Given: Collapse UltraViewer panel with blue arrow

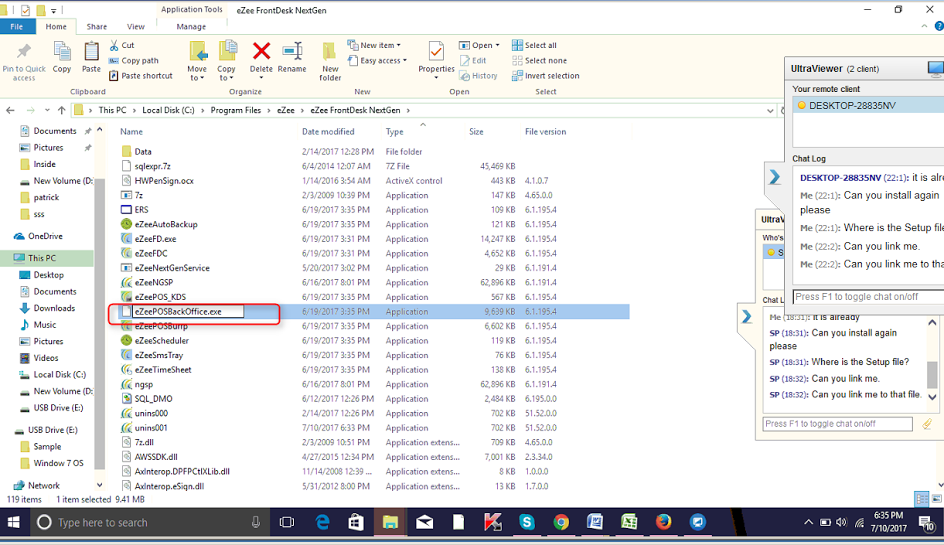Looking at the screenshot, I should [x=775, y=177].
